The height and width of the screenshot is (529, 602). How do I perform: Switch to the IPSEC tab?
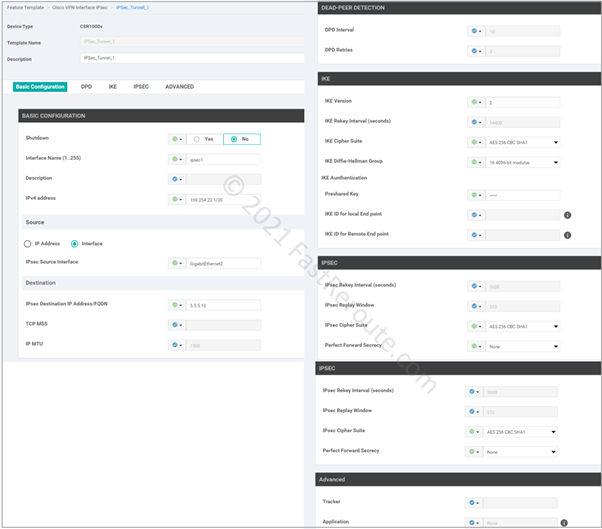[x=141, y=87]
